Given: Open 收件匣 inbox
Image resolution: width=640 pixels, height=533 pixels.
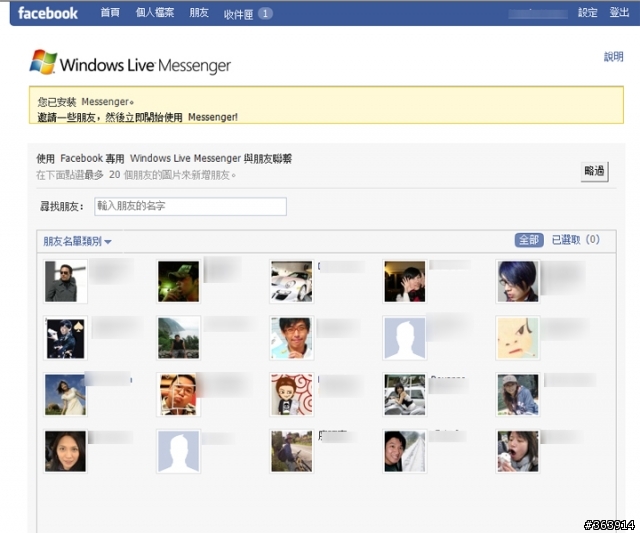Looking at the screenshot, I should click(238, 14).
